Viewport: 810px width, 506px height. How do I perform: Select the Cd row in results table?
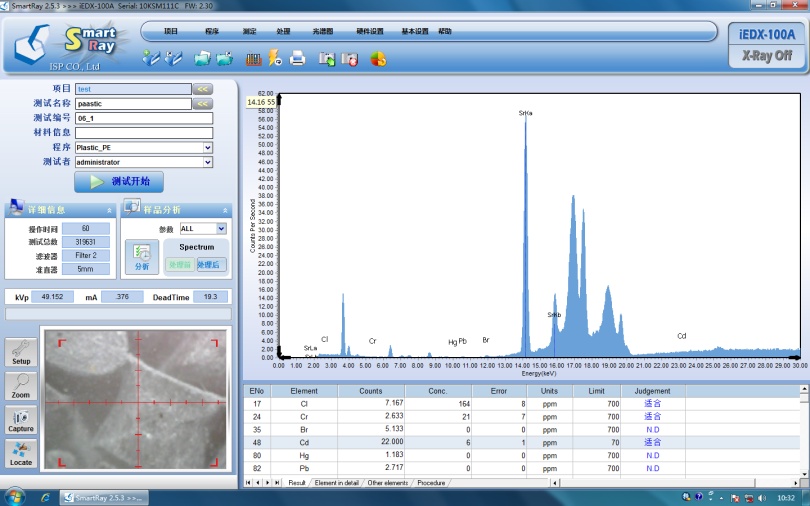pyautogui.click(x=521, y=442)
